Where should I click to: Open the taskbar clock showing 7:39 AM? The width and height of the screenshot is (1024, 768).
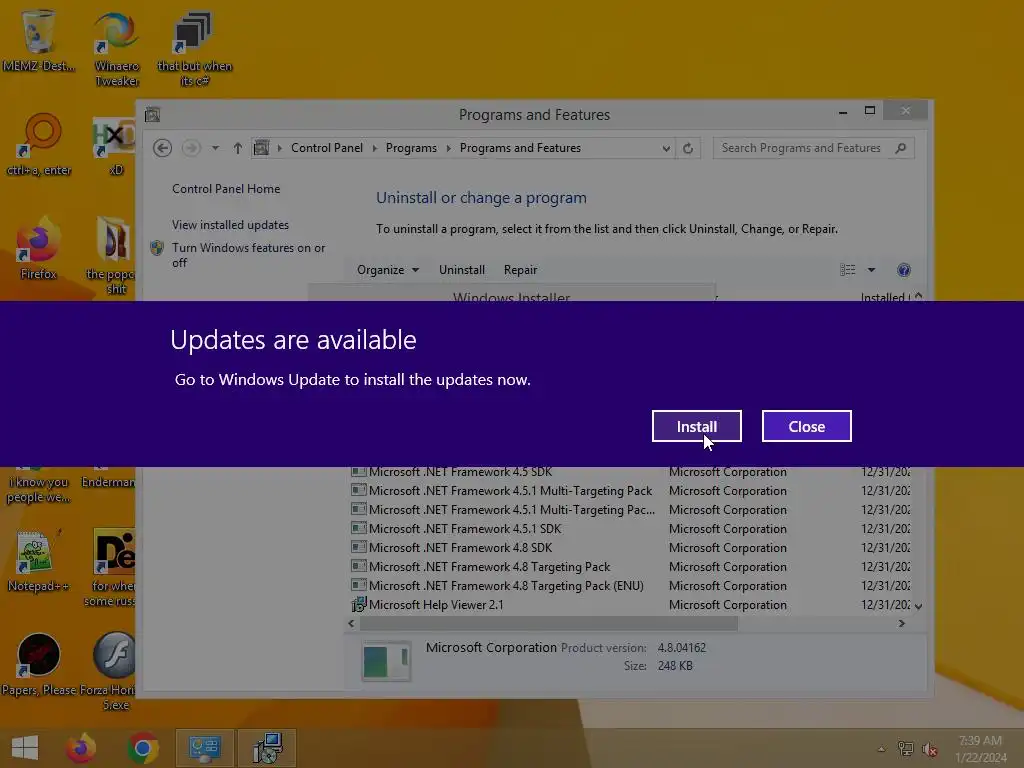point(980,748)
